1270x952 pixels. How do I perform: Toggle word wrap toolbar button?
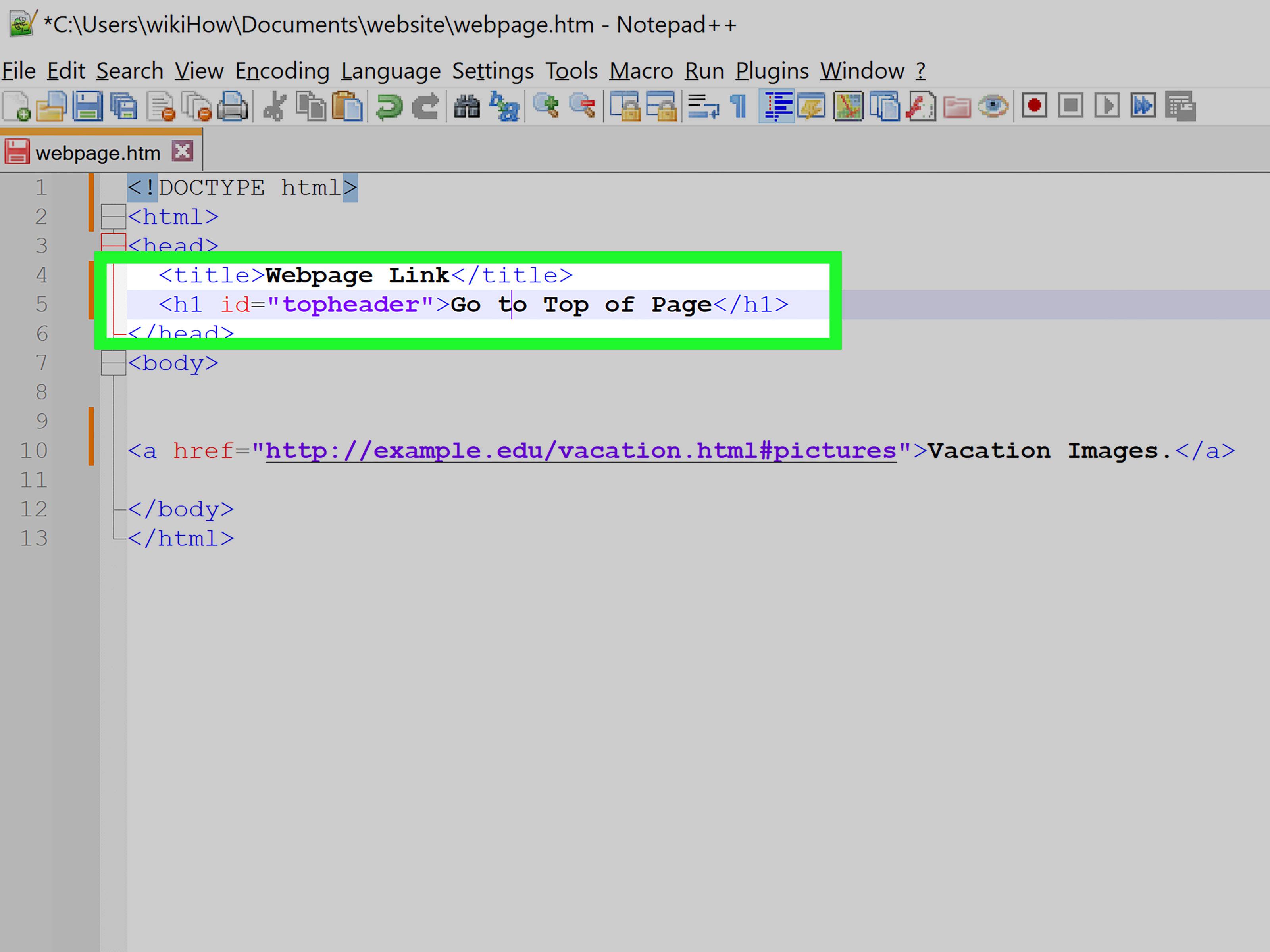(703, 107)
